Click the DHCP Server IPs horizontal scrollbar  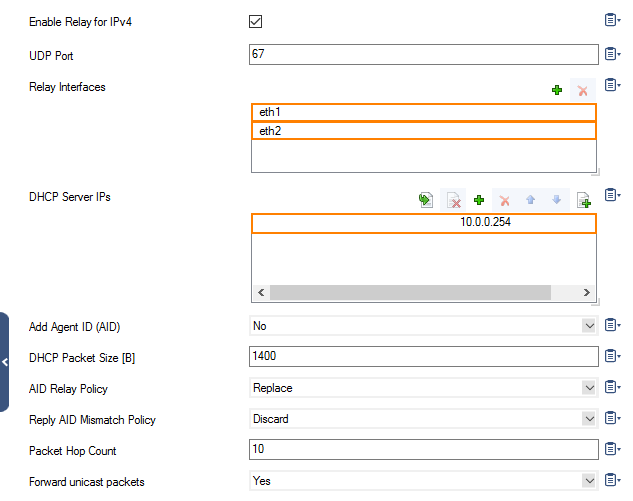tap(410, 292)
